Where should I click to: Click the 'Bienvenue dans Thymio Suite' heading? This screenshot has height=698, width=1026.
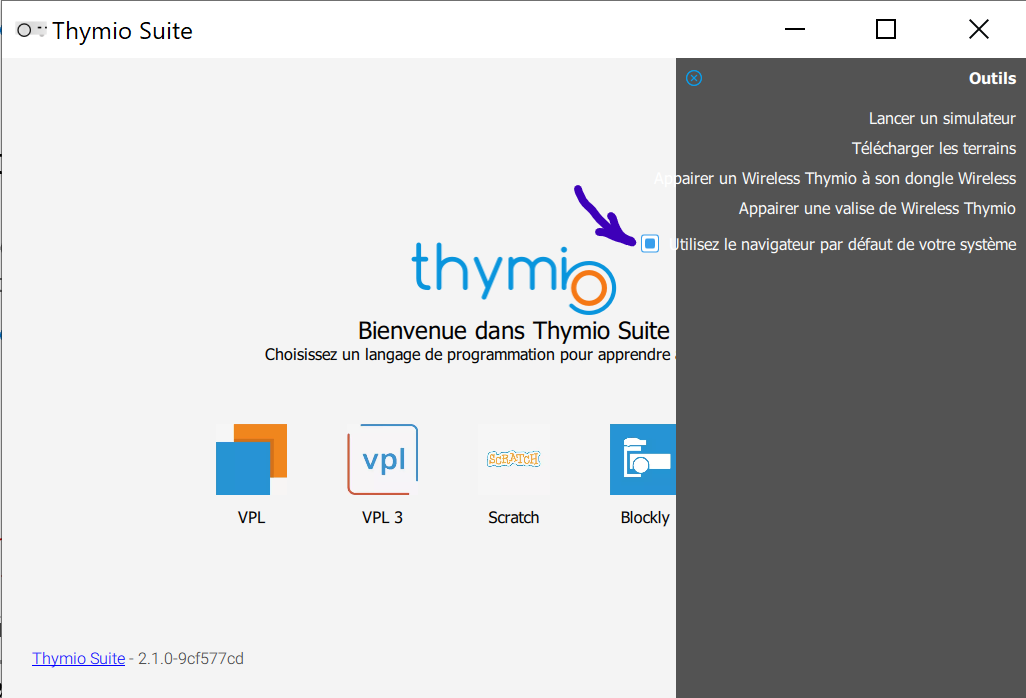(514, 330)
